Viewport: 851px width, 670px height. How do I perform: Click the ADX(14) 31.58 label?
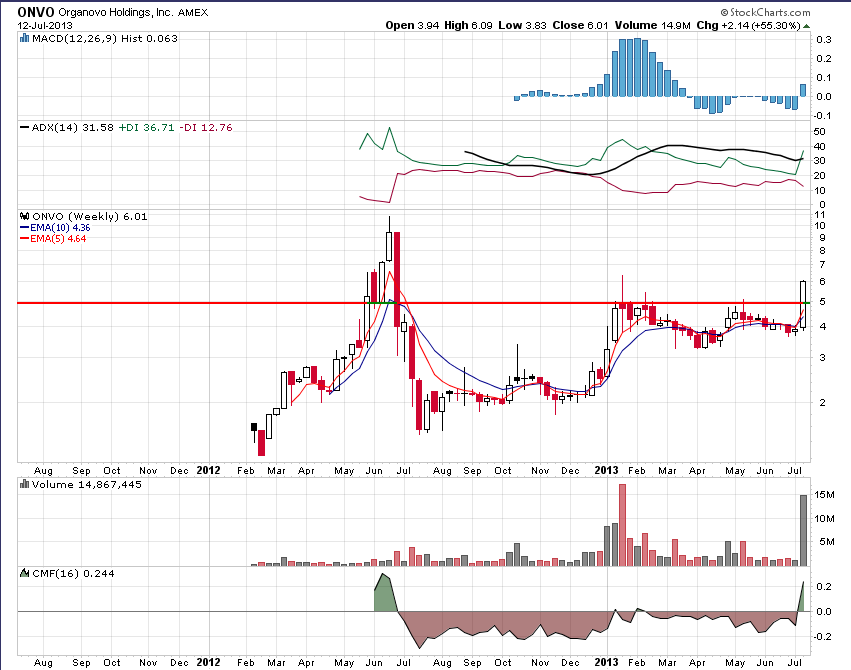[x=73, y=127]
